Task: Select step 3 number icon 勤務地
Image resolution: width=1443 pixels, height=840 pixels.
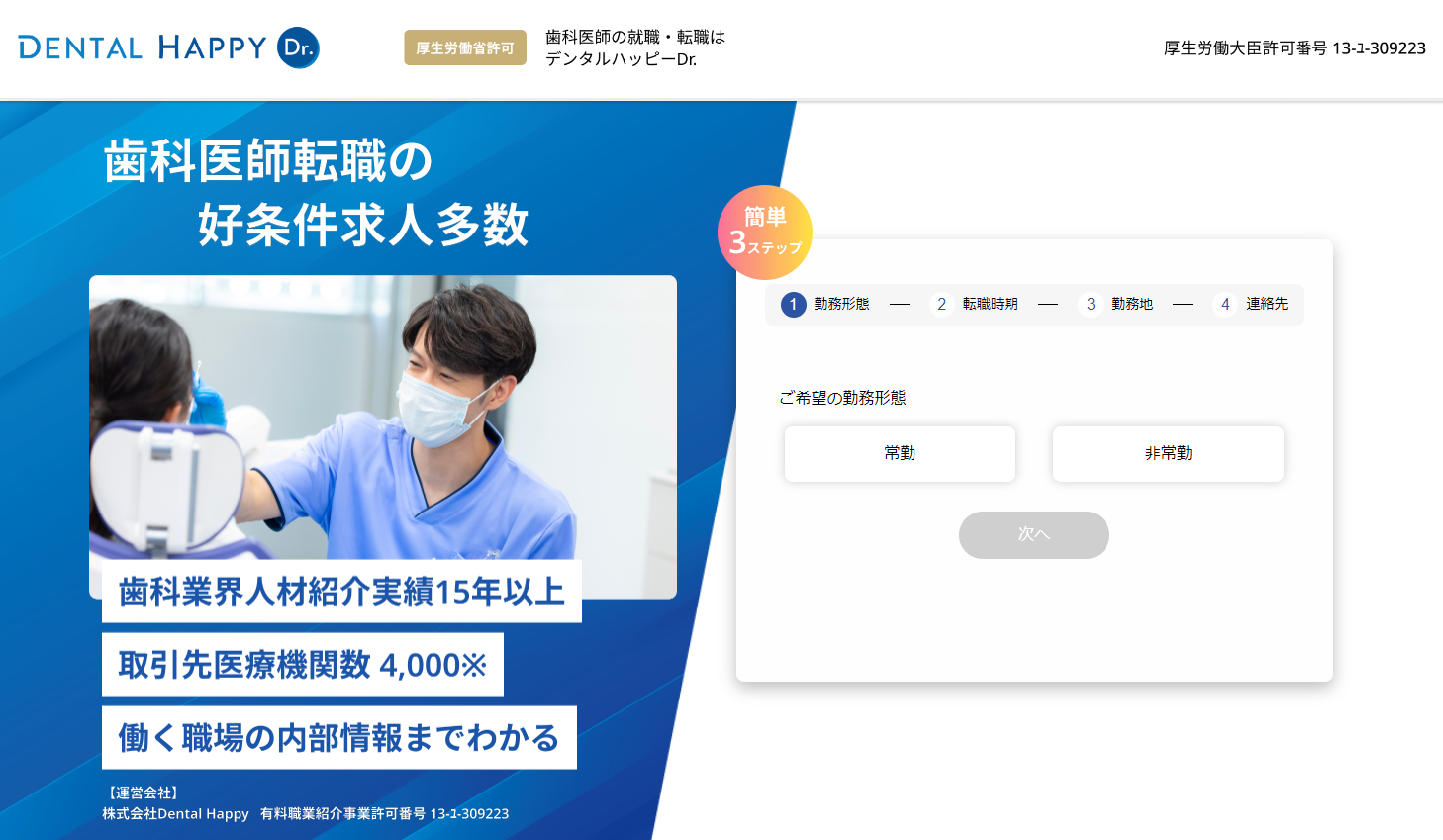Action: (1091, 305)
